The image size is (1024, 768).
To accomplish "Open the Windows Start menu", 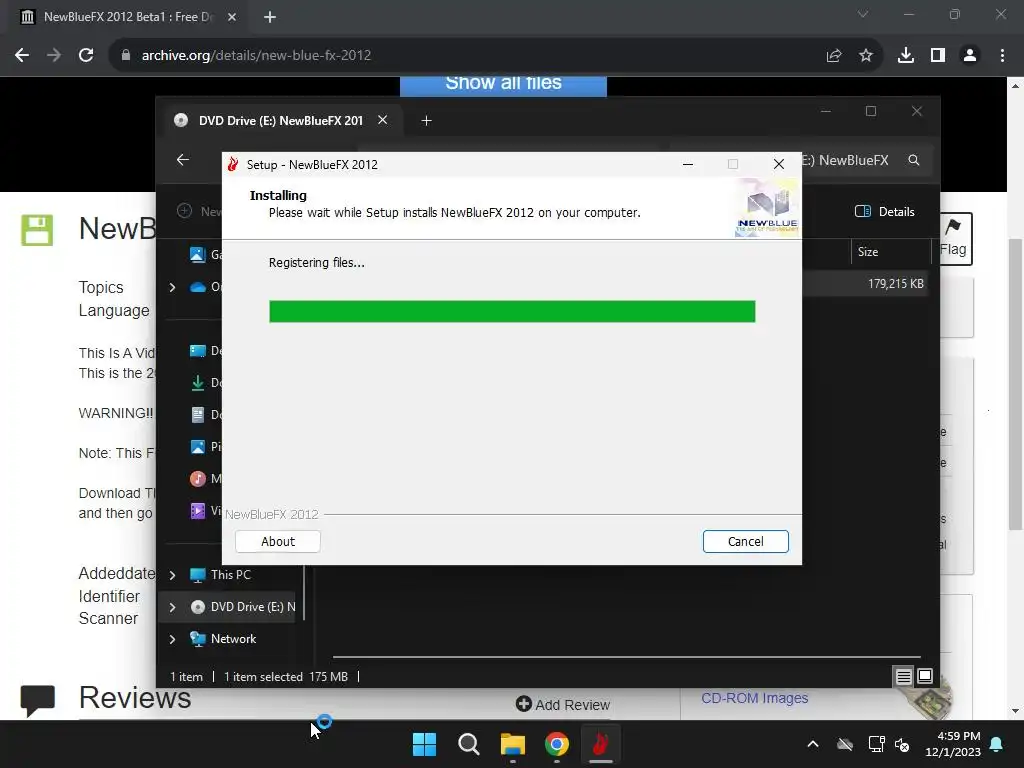I will (424, 744).
